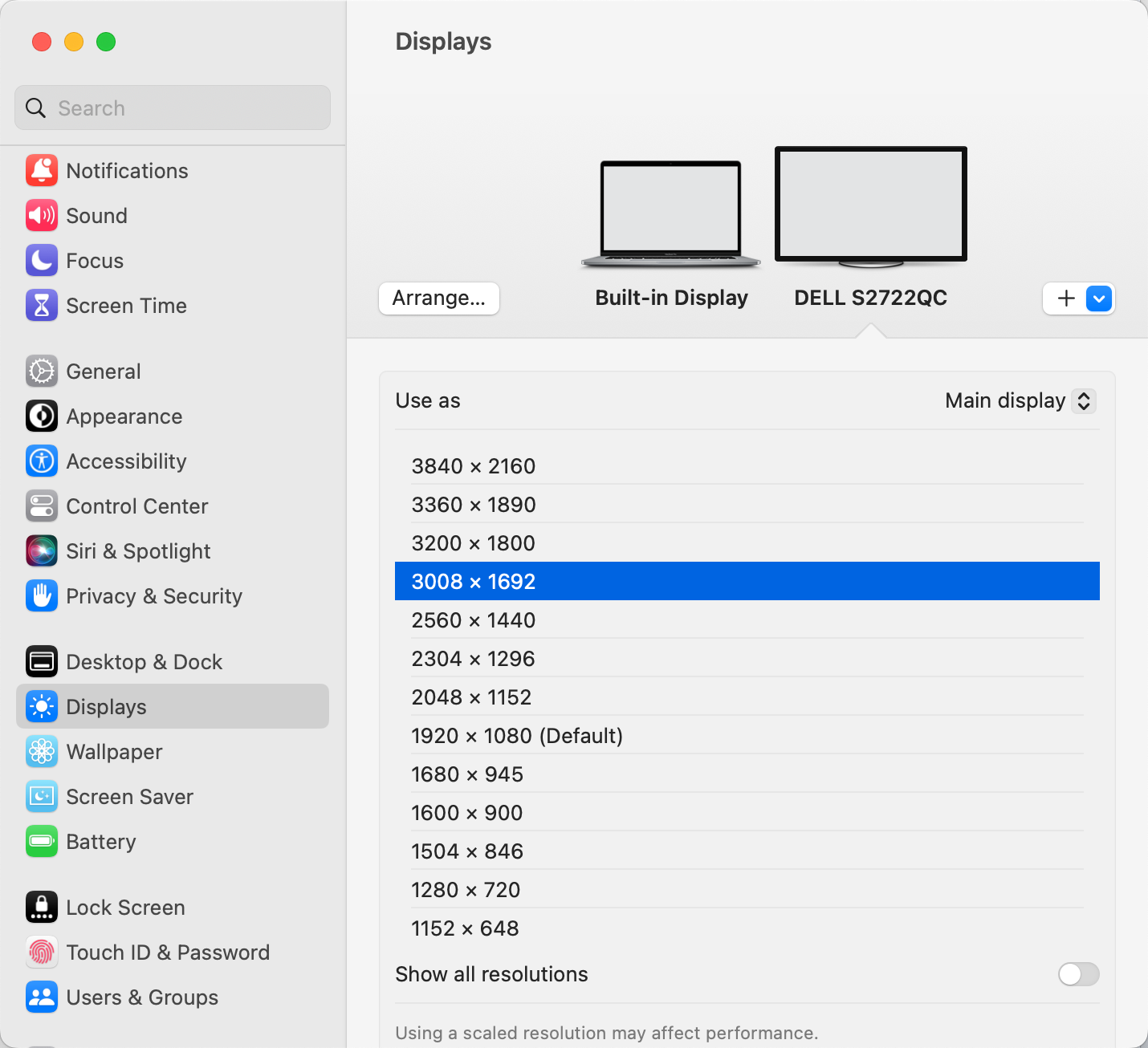This screenshot has height=1048, width=1148.
Task: Click the Search field in sidebar
Action: pyautogui.click(x=173, y=108)
